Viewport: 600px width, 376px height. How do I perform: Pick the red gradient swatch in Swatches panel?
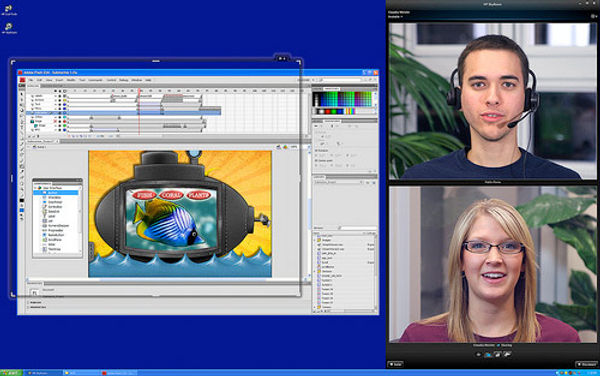328,111
